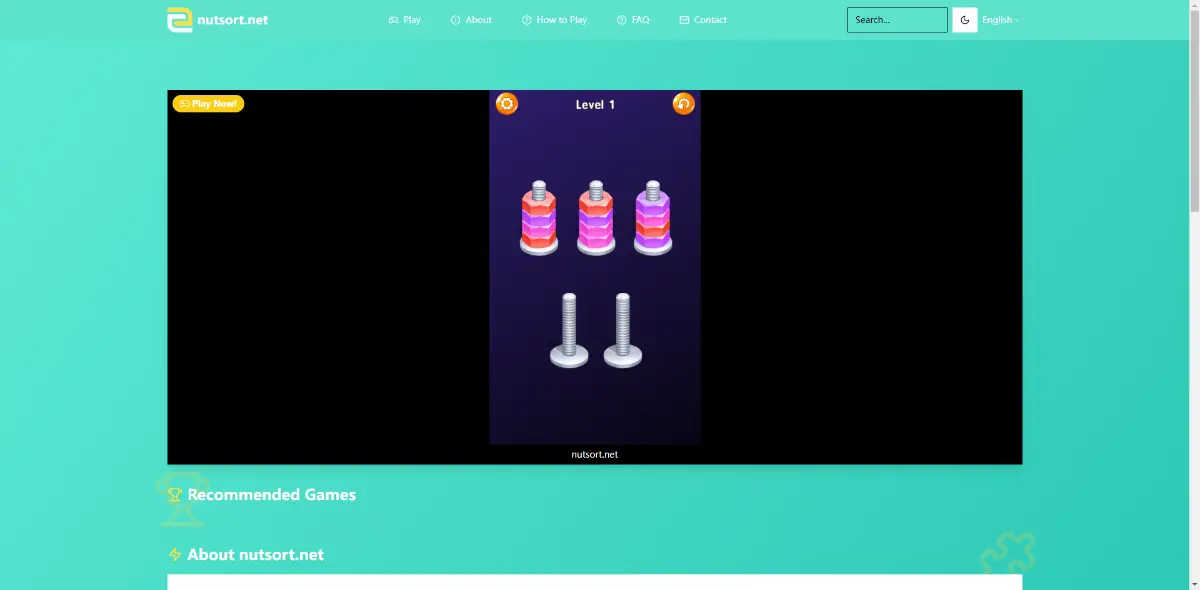Select the Contact navigation entry
This screenshot has width=1200, height=590.
pos(710,19)
